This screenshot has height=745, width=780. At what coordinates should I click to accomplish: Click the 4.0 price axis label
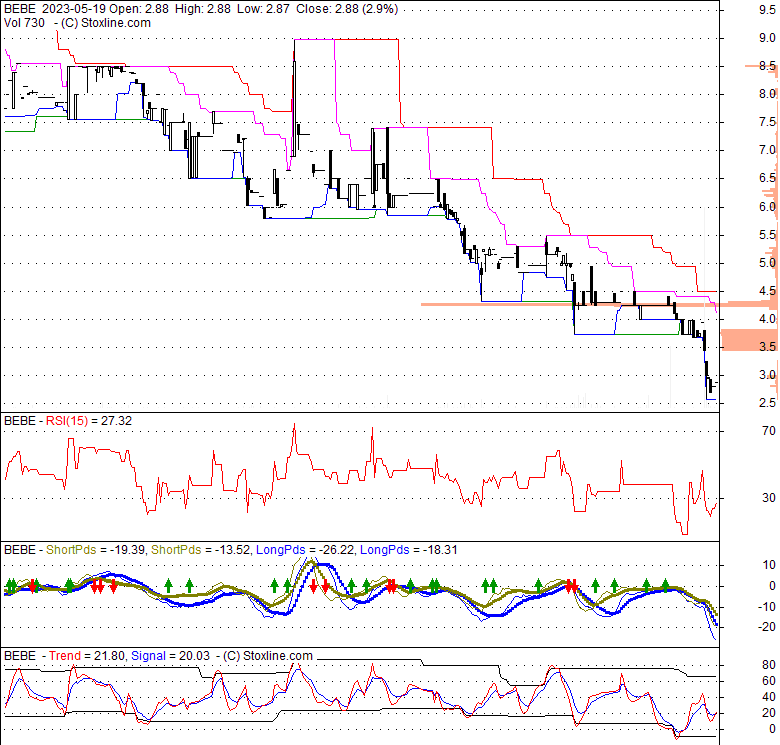(767, 319)
